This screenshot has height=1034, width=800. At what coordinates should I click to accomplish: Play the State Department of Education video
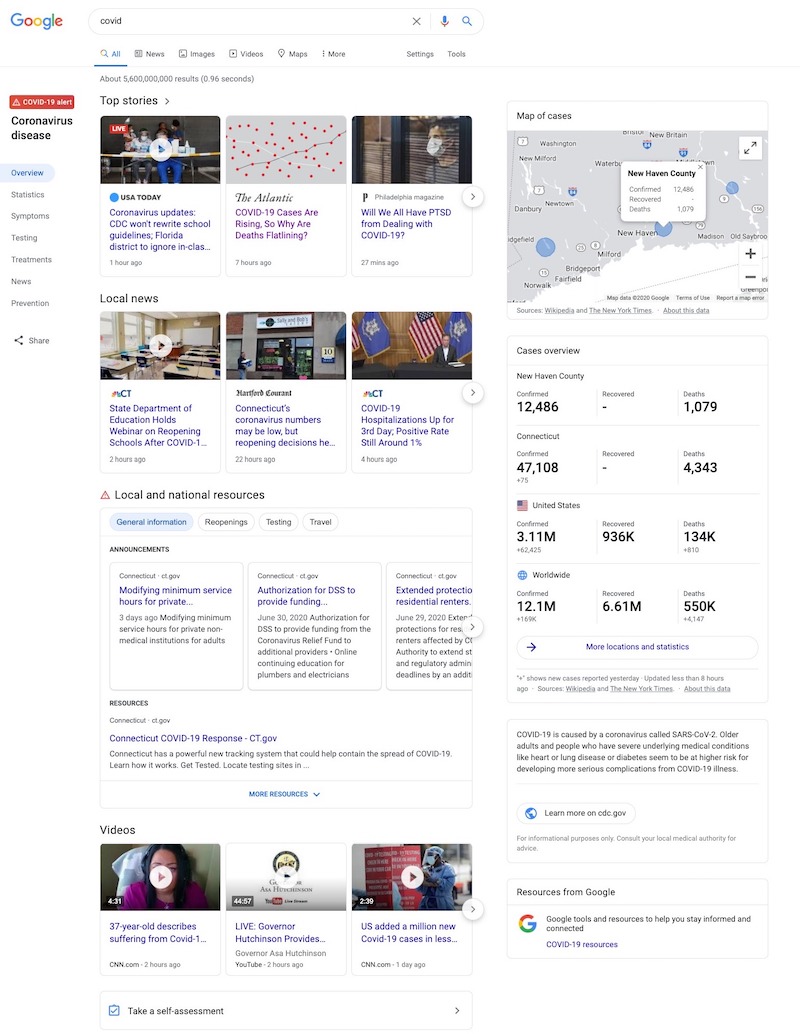(160, 345)
